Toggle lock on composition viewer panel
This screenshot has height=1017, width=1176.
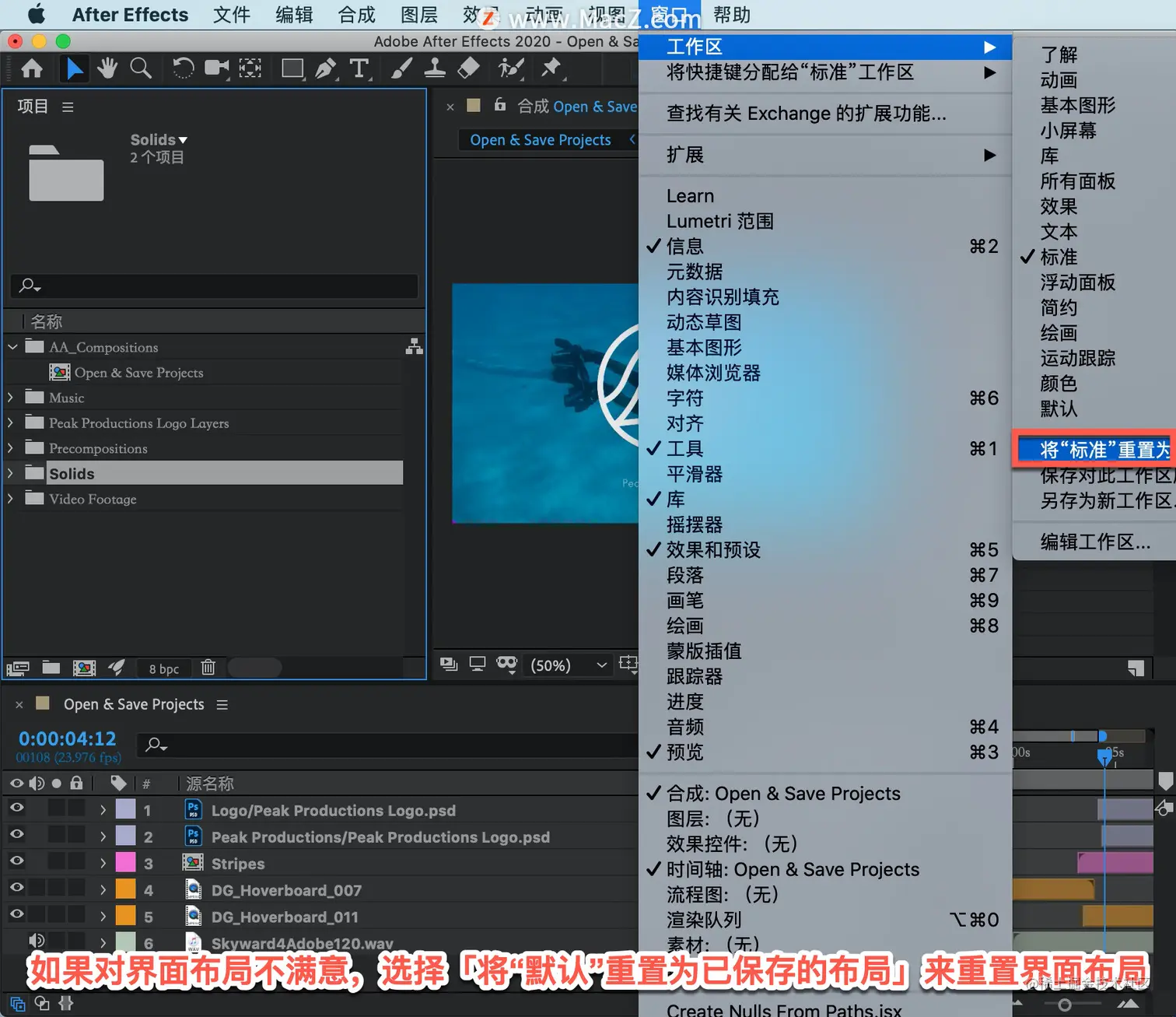pyautogui.click(x=500, y=104)
